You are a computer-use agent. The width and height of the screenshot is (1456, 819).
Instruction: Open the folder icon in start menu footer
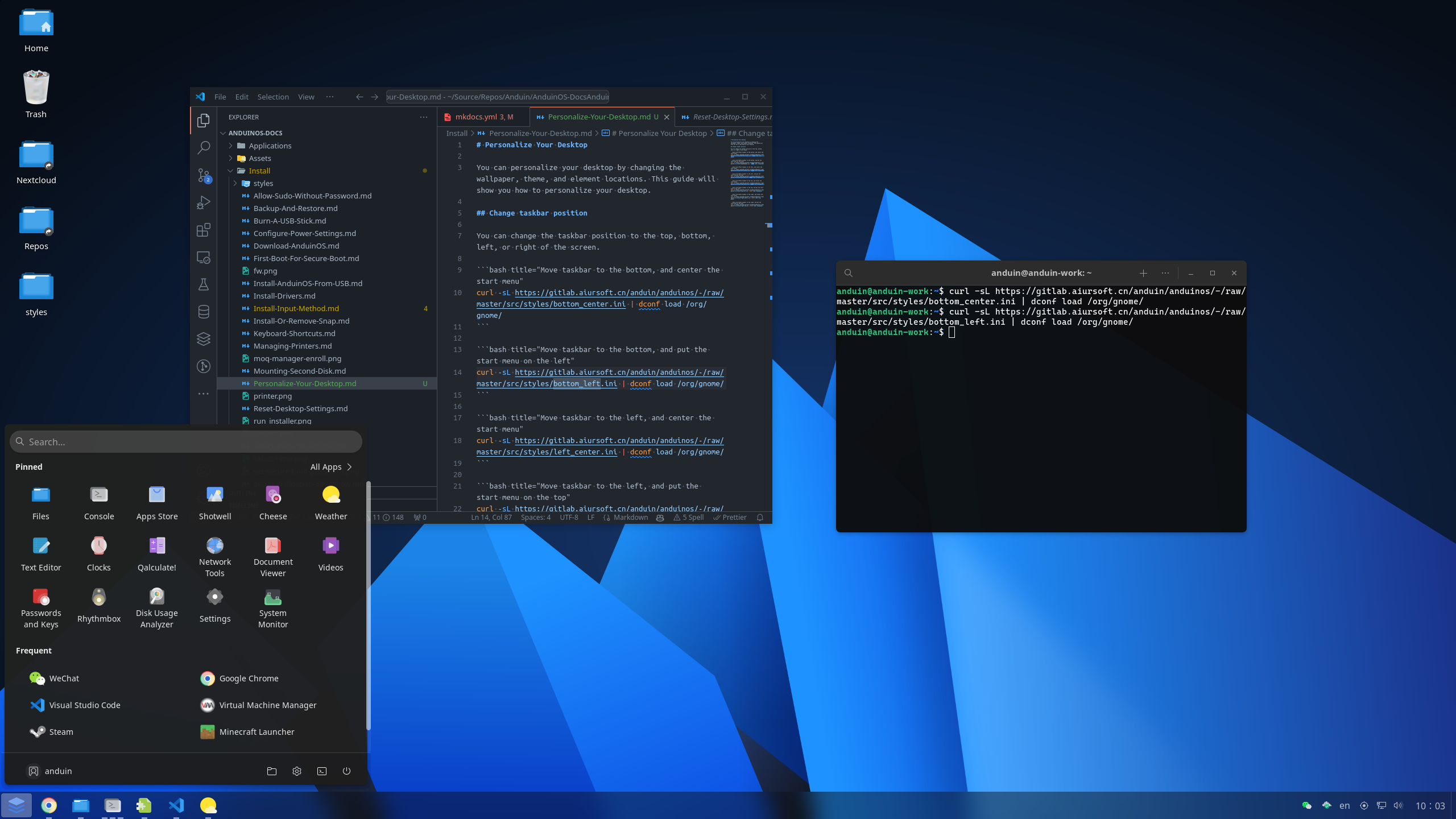point(272,771)
